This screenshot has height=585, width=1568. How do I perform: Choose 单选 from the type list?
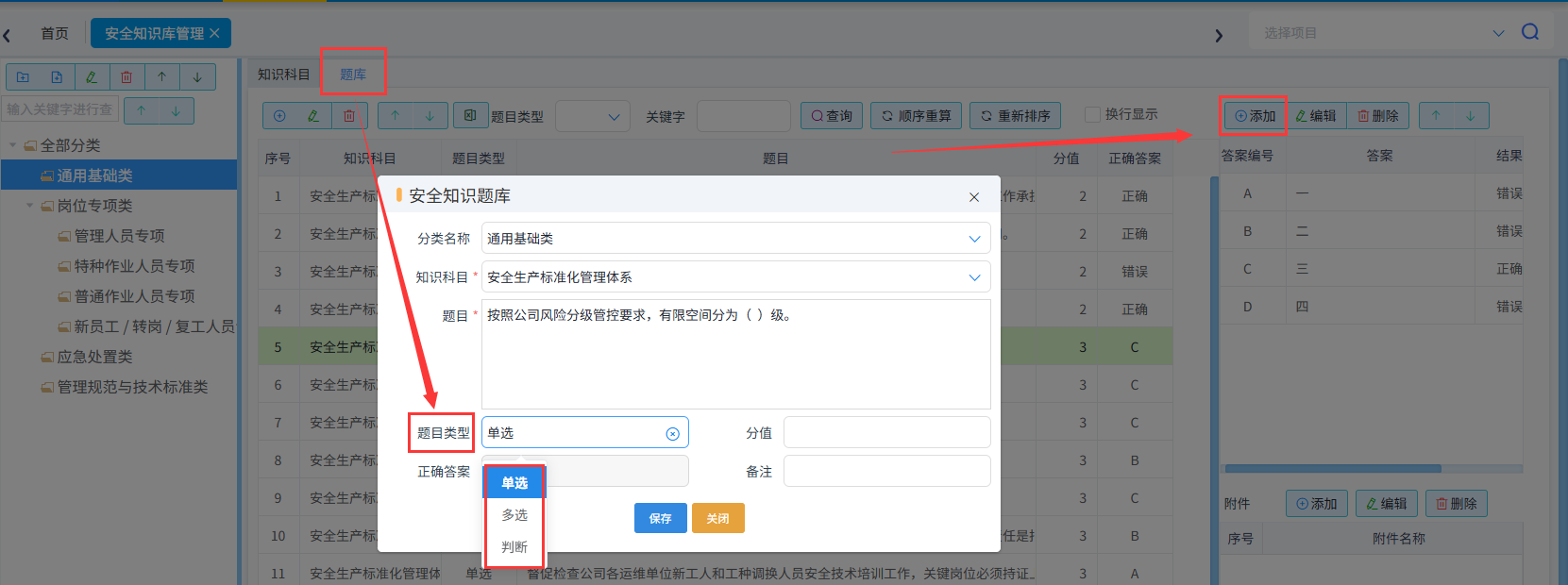pos(514,483)
